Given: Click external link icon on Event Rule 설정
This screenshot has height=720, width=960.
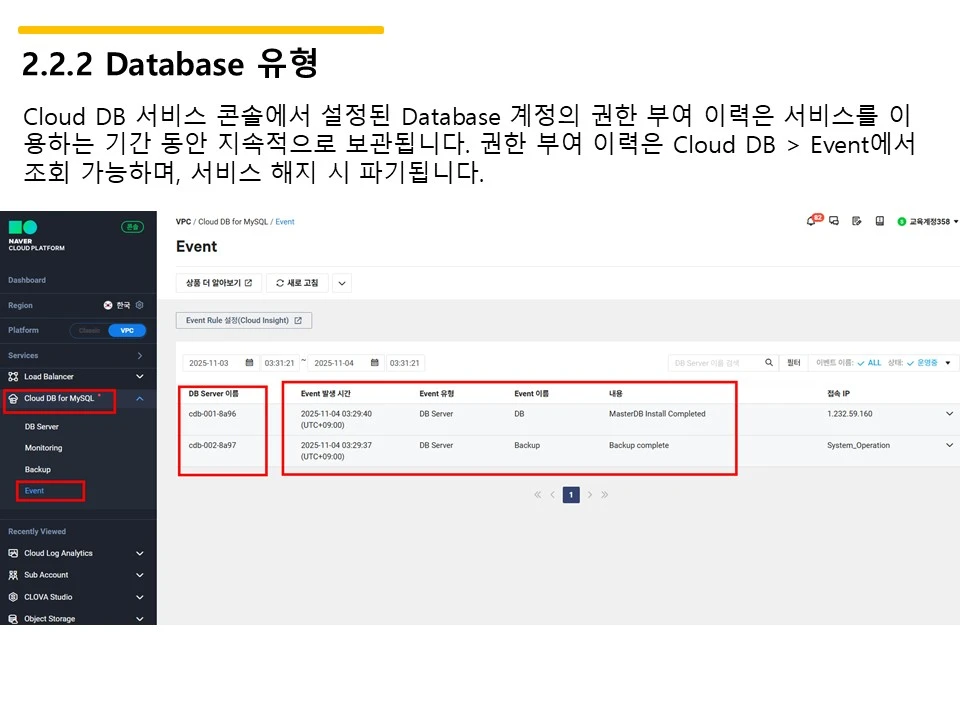Looking at the screenshot, I should point(298,320).
